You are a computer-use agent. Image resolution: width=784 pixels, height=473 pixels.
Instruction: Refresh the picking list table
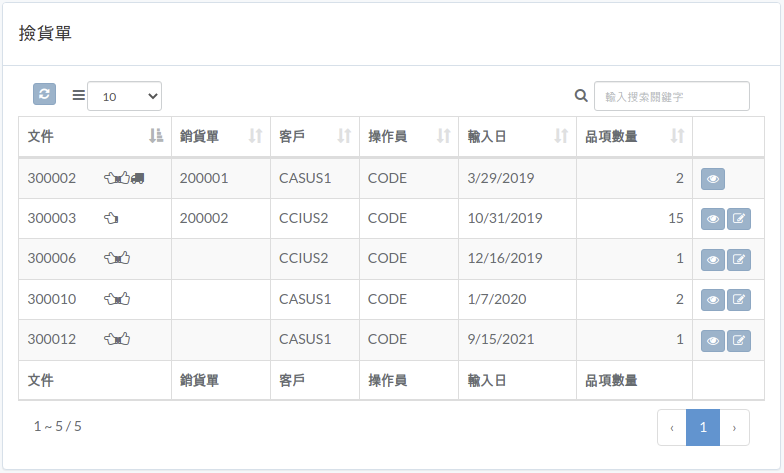coord(44,94)
